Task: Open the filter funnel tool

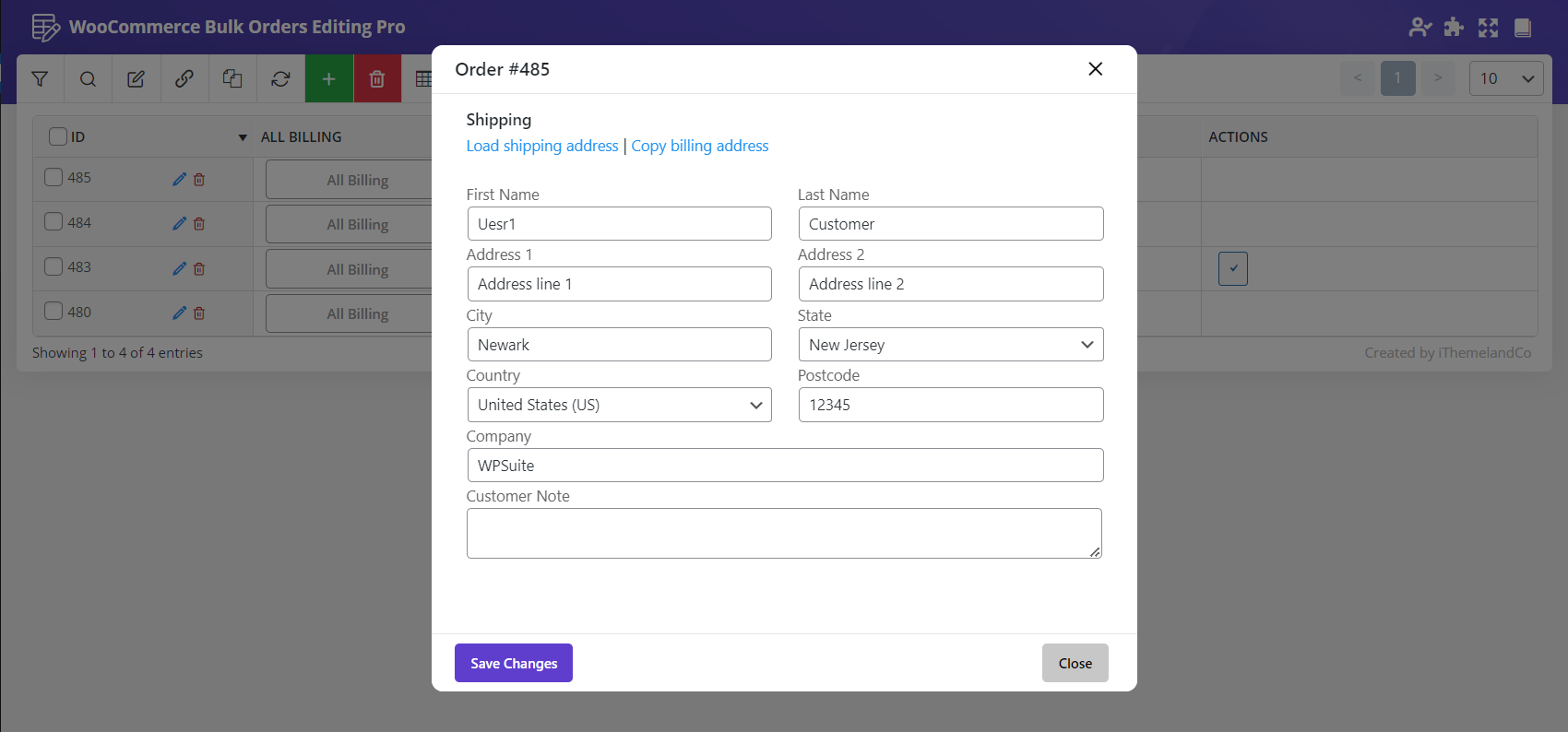Action: tap(40, 79)
